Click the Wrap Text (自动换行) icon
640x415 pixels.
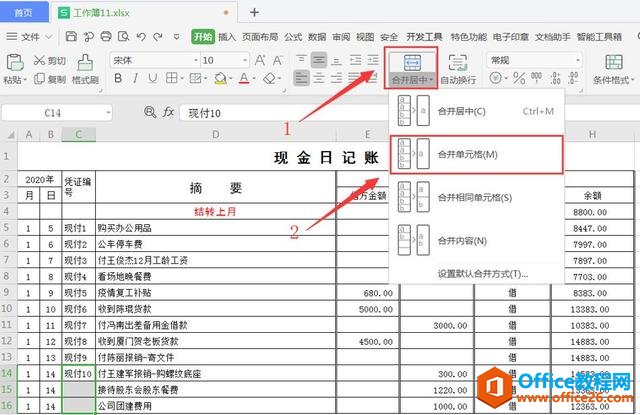458,69
